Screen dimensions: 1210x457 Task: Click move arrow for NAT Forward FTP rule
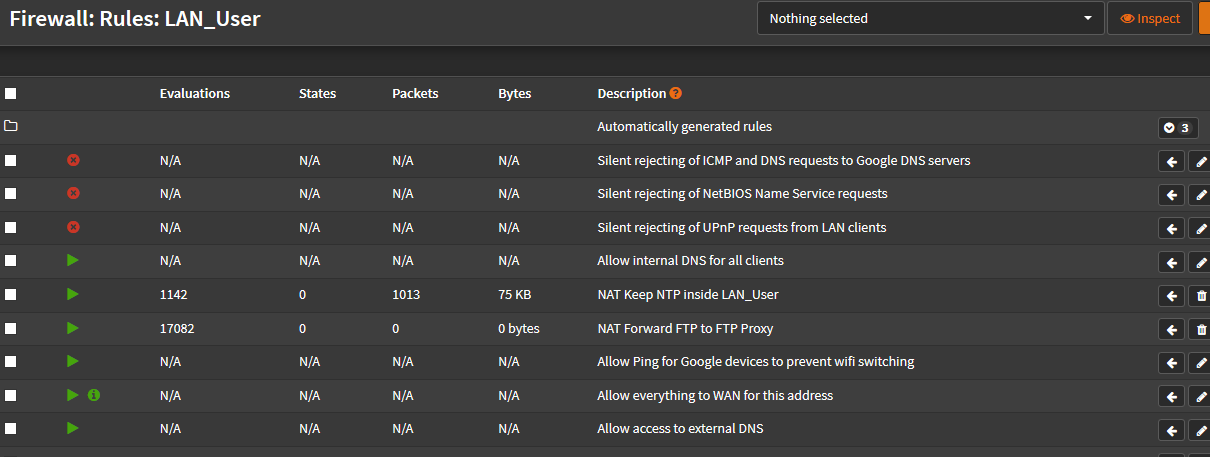click(1171, 329)
